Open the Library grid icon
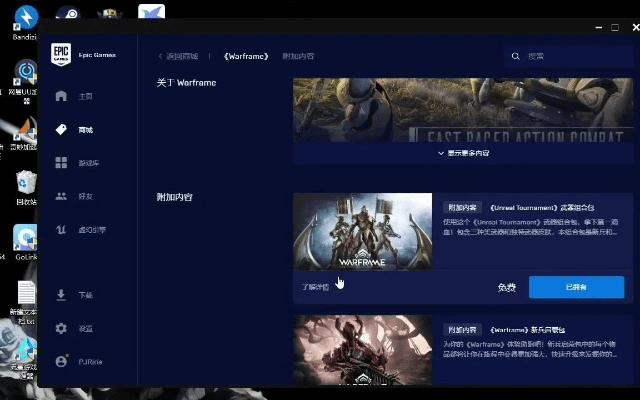The height and width of the screenshot is (400, 640). click(61, 162)
